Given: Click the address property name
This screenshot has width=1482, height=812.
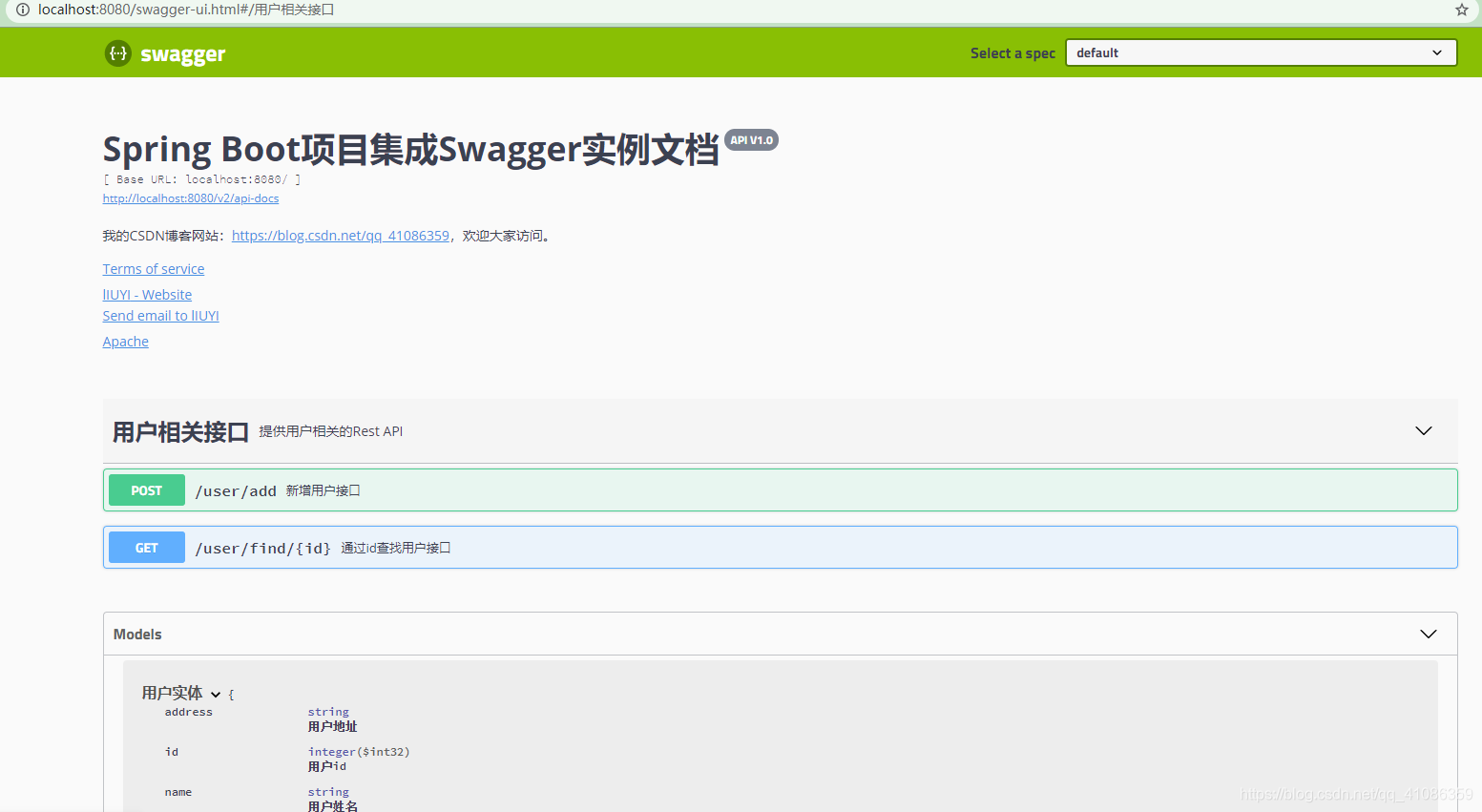Looking at the screenshot, I should pos(189,712).
